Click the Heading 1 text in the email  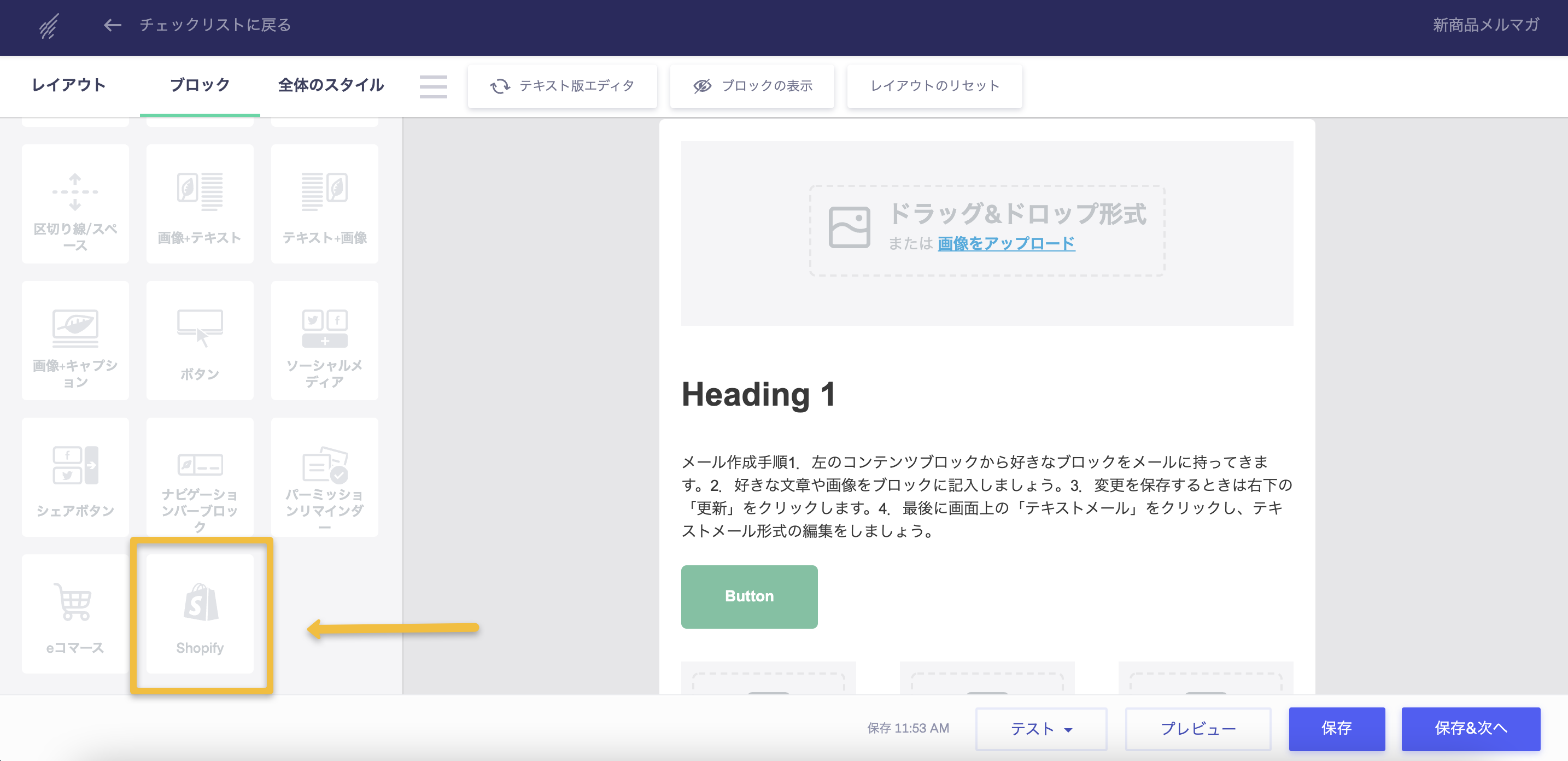click(758, 394)
